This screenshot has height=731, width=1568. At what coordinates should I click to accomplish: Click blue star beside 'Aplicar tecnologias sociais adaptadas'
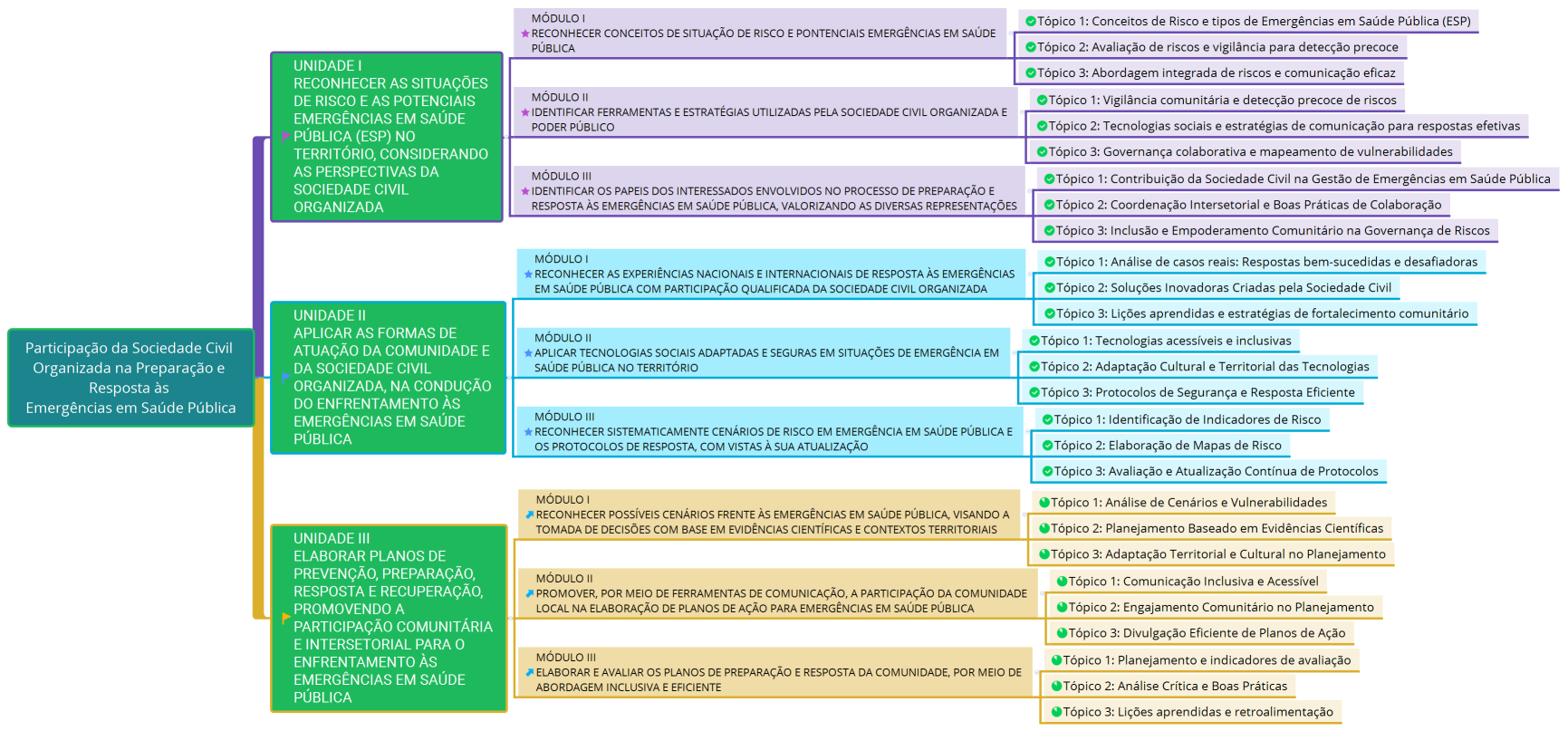pyautogui.click(x=528, y=353)
